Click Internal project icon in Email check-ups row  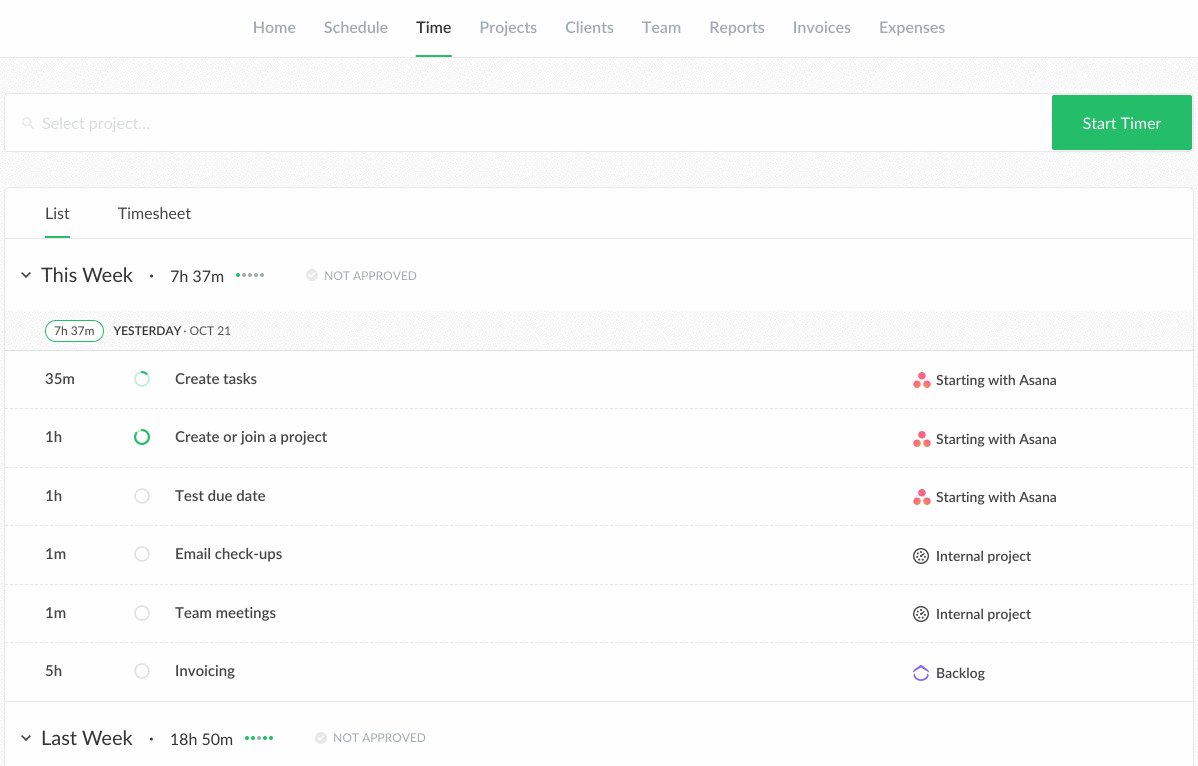(921, 556)
